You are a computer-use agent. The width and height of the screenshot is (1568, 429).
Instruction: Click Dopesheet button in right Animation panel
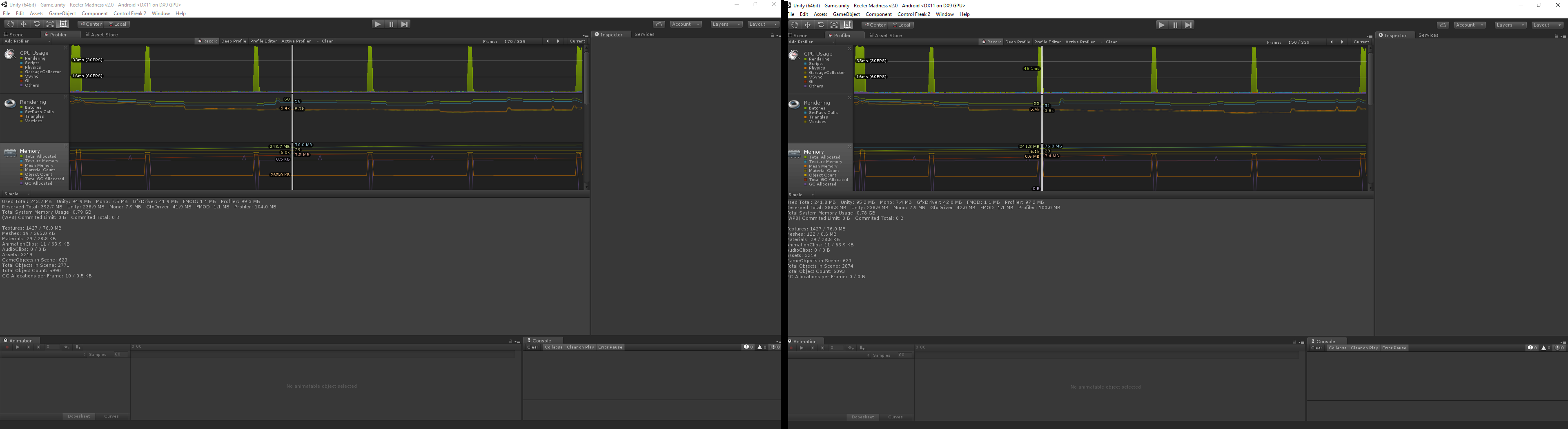[x=863, y=418]
